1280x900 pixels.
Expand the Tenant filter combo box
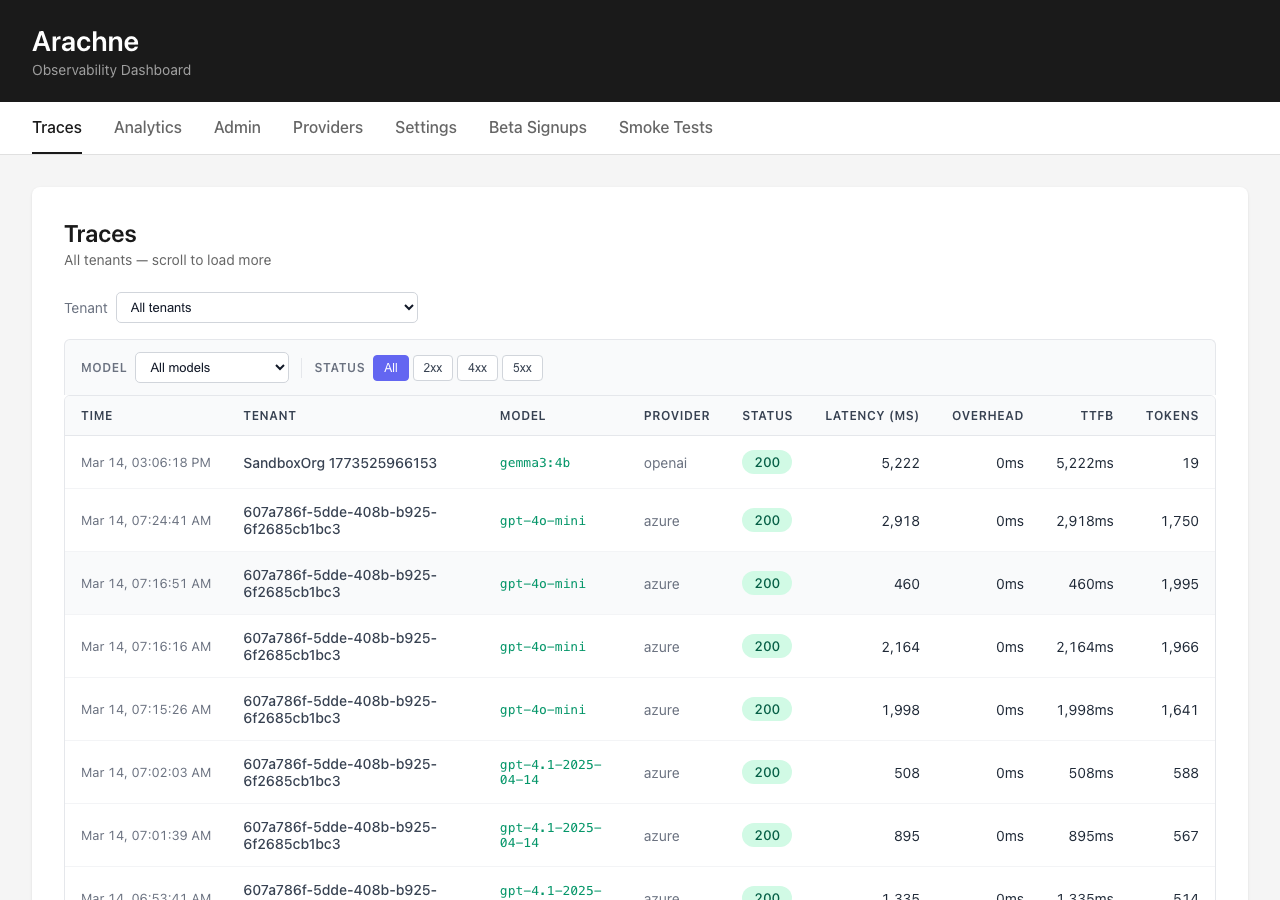coord(266,307)
